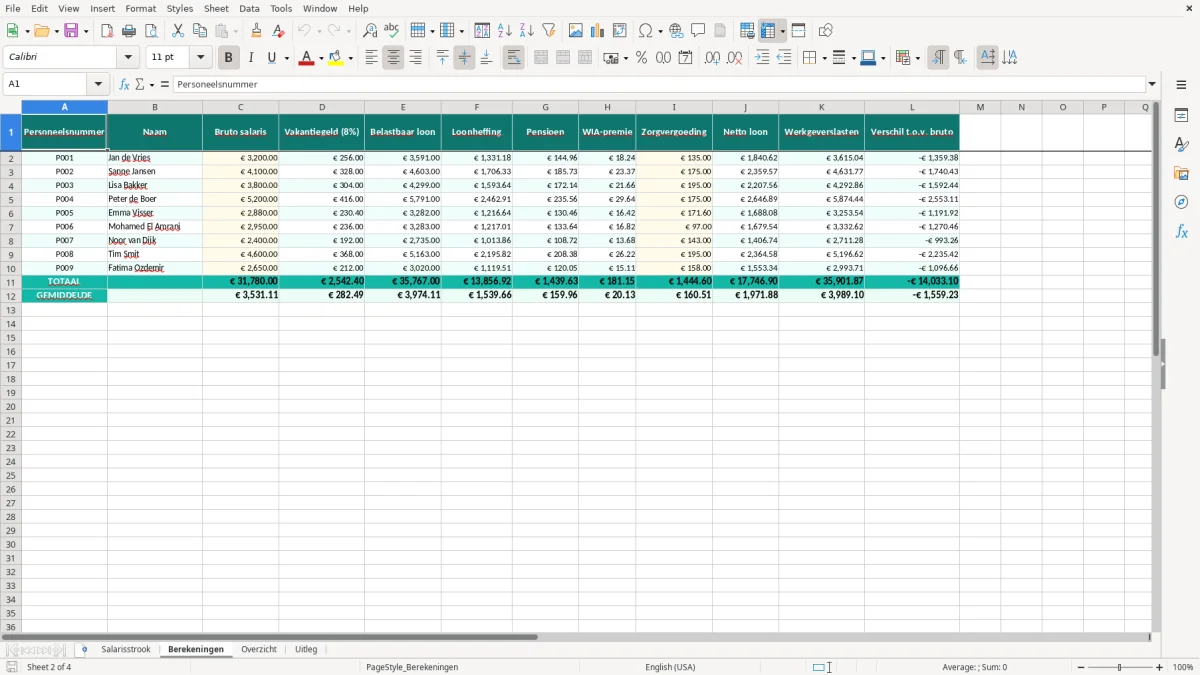Image resolution: width=1200 pixels, height=675 pixels.
Task: Apply the yellow Background Color swatch
Action: 335,58
